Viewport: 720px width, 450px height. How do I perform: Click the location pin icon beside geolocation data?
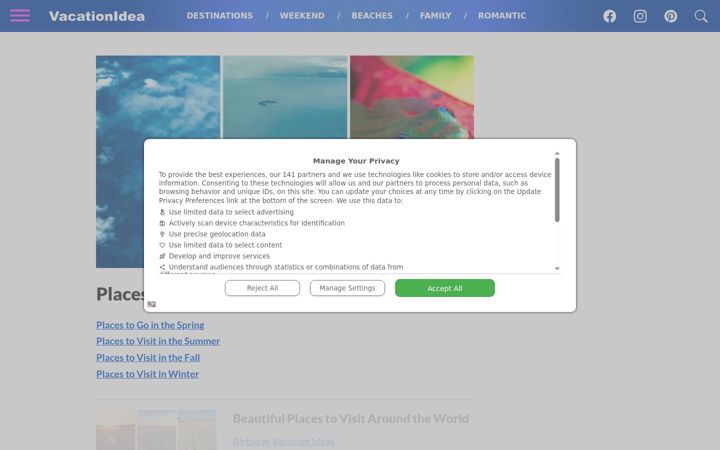click(x=162, y=234)
